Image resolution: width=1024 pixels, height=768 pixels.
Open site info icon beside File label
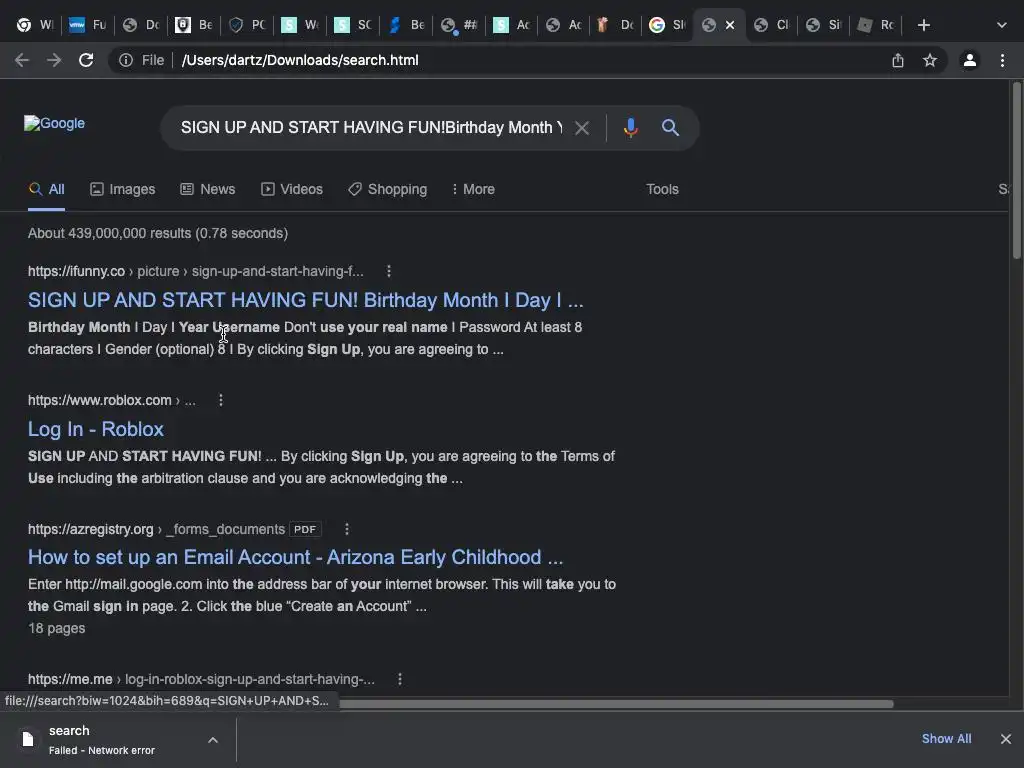pos(126,60)
